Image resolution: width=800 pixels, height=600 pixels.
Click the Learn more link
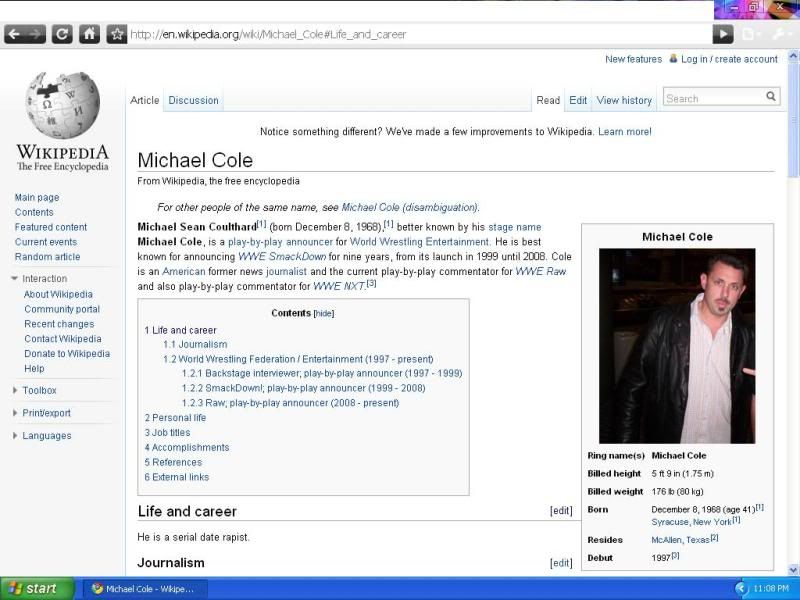click(625, 132)
